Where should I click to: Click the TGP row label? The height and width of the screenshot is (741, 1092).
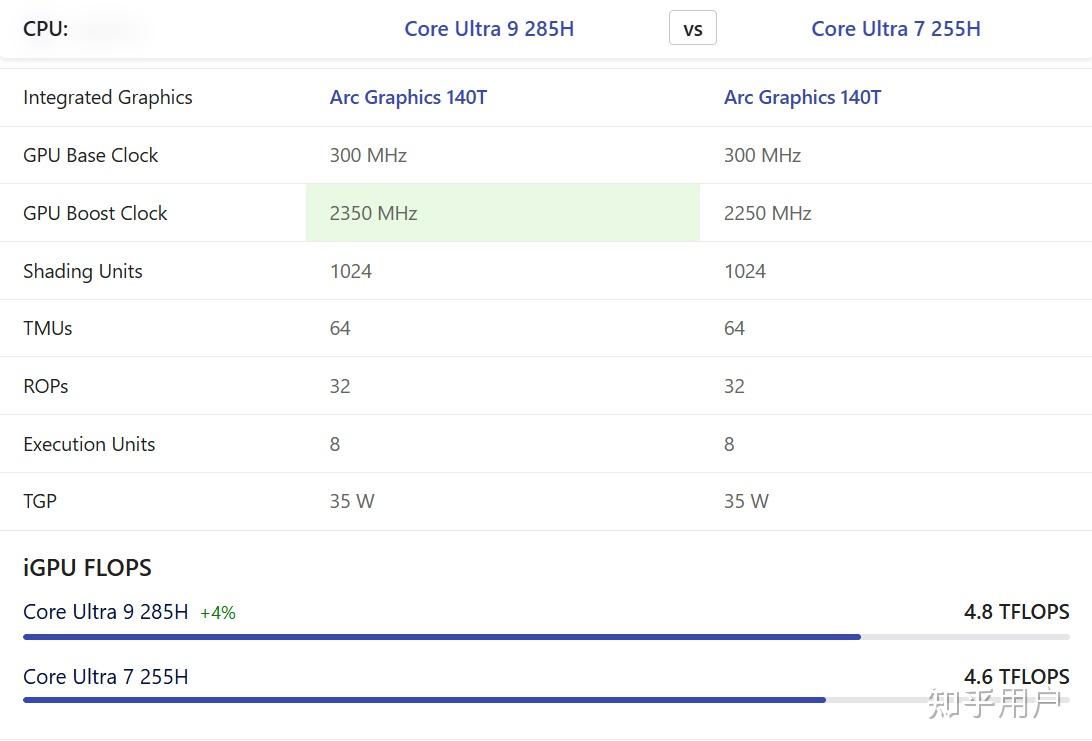(40, 501)
